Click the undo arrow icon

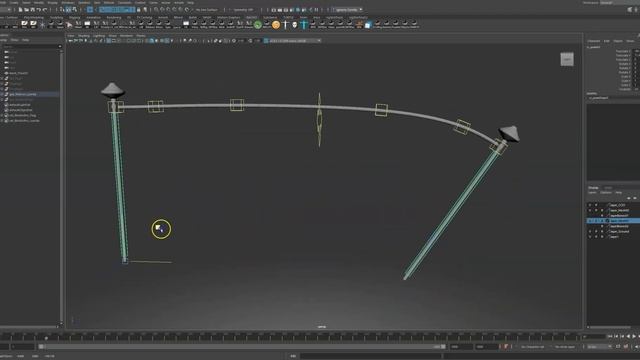pyautogui.click(x=39, y=9)
